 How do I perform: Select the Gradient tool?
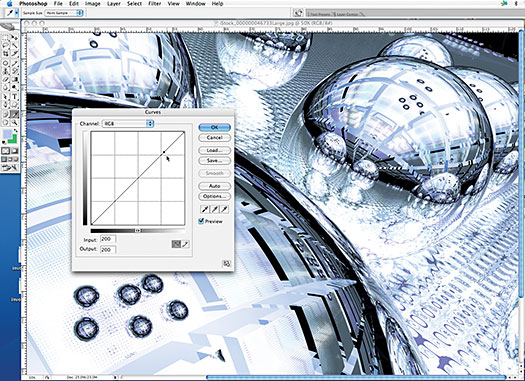(14, 79)
